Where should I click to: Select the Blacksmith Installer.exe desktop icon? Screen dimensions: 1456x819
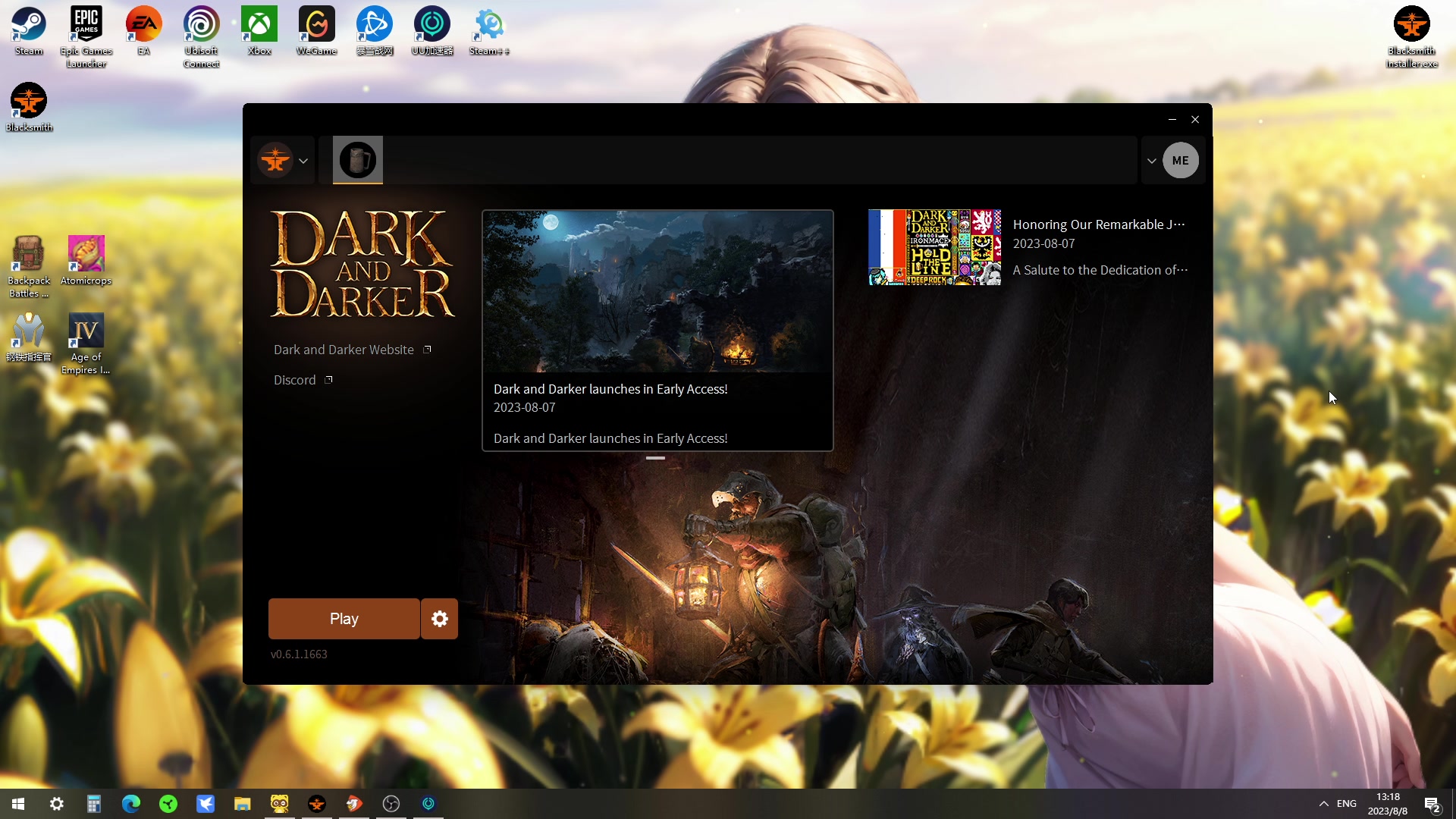[1412, 37]
